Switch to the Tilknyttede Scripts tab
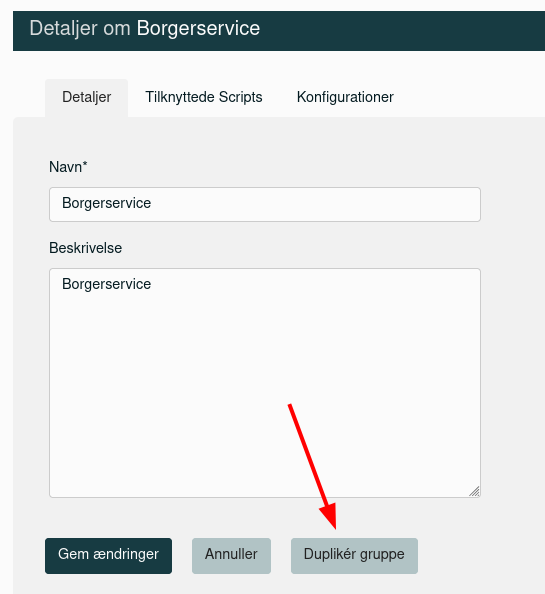The image size is (545, 594). click(x=204, y=97)
